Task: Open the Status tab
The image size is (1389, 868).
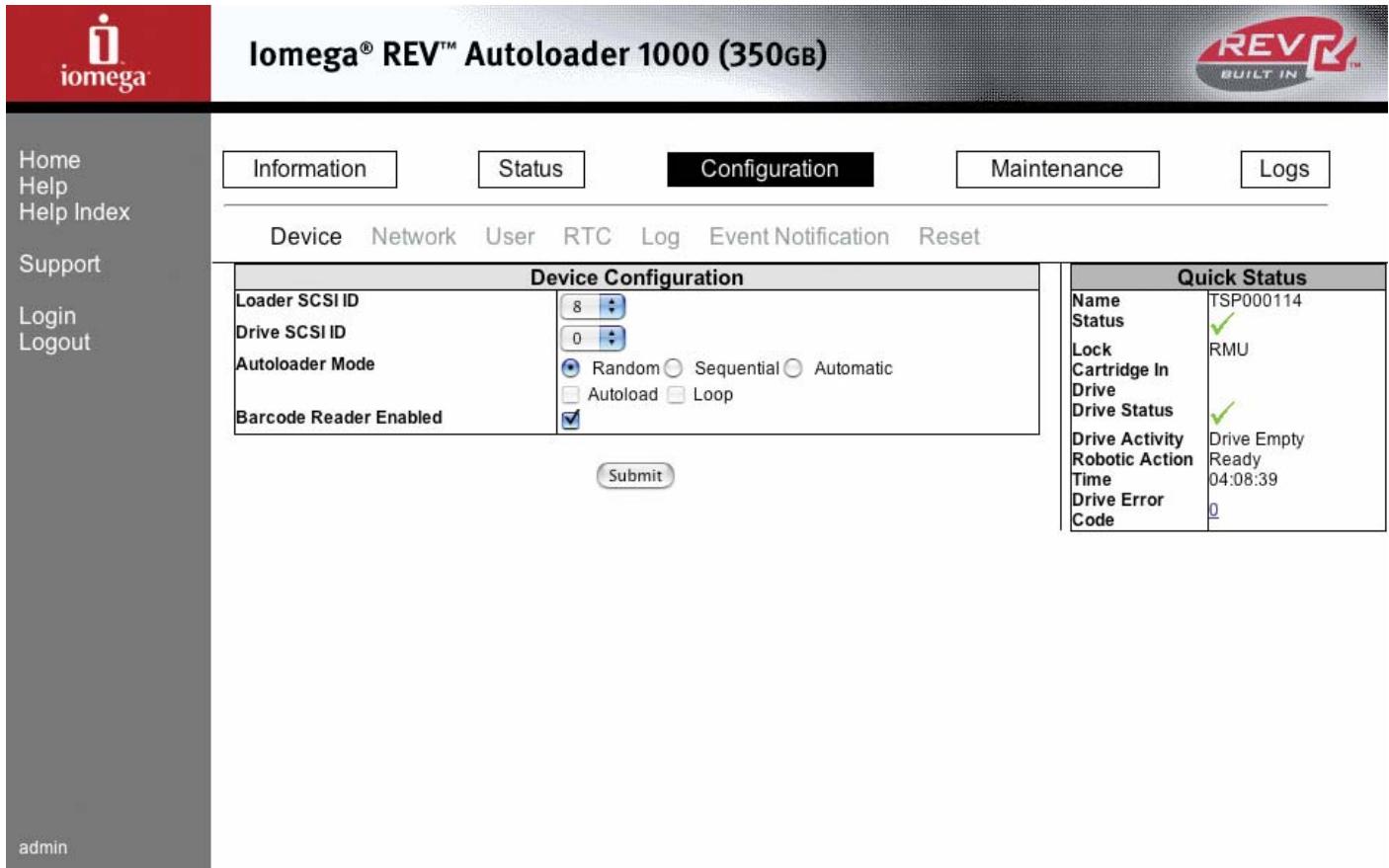Action: pos(531,169)
